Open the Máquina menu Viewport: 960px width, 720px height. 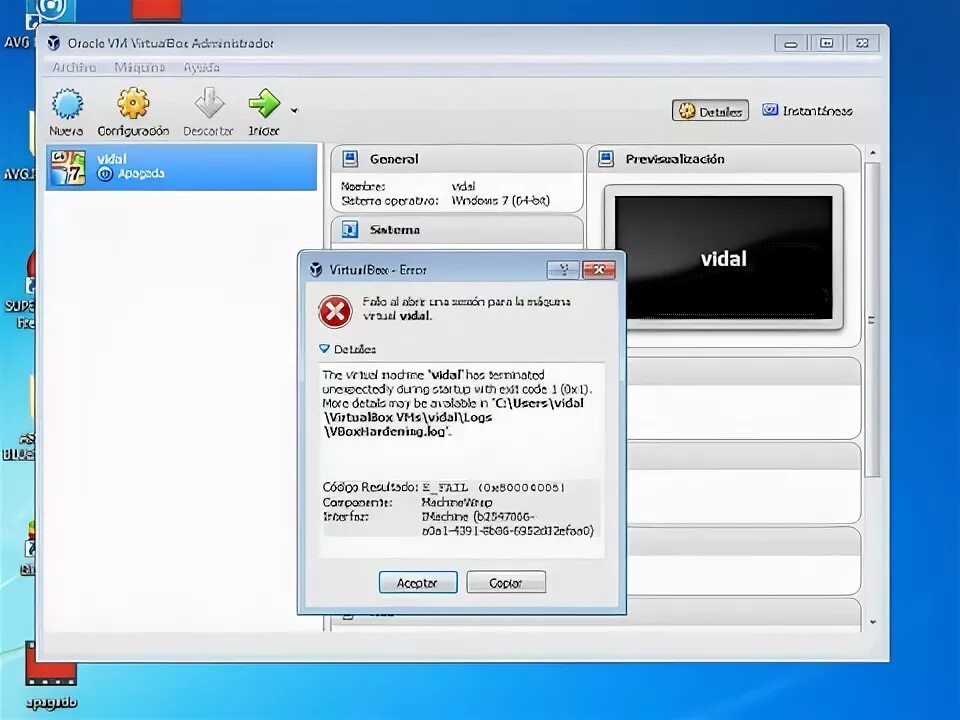tap(140, 67)
